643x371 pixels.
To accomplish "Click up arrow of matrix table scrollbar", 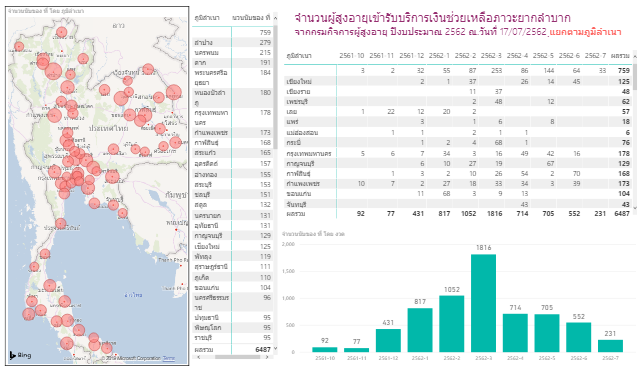I will 635,56.
